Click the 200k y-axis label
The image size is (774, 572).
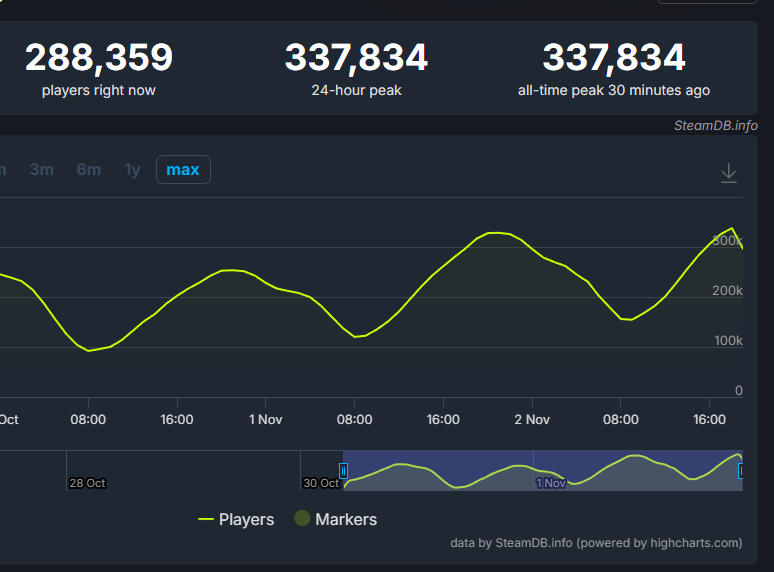point(728,291)
